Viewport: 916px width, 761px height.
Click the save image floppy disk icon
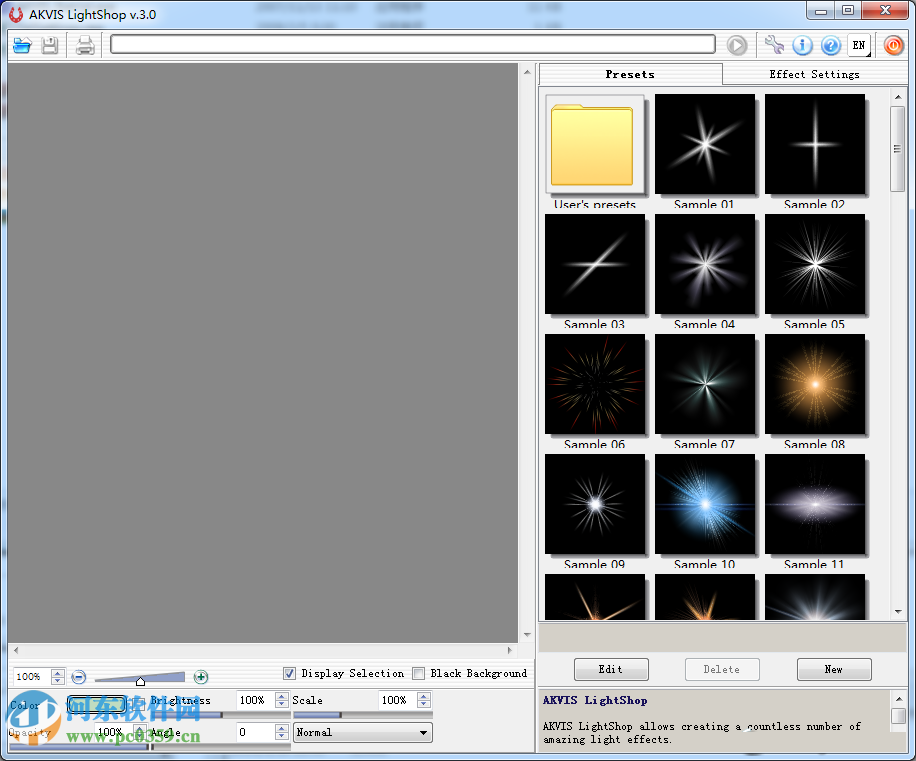point(50,45)
